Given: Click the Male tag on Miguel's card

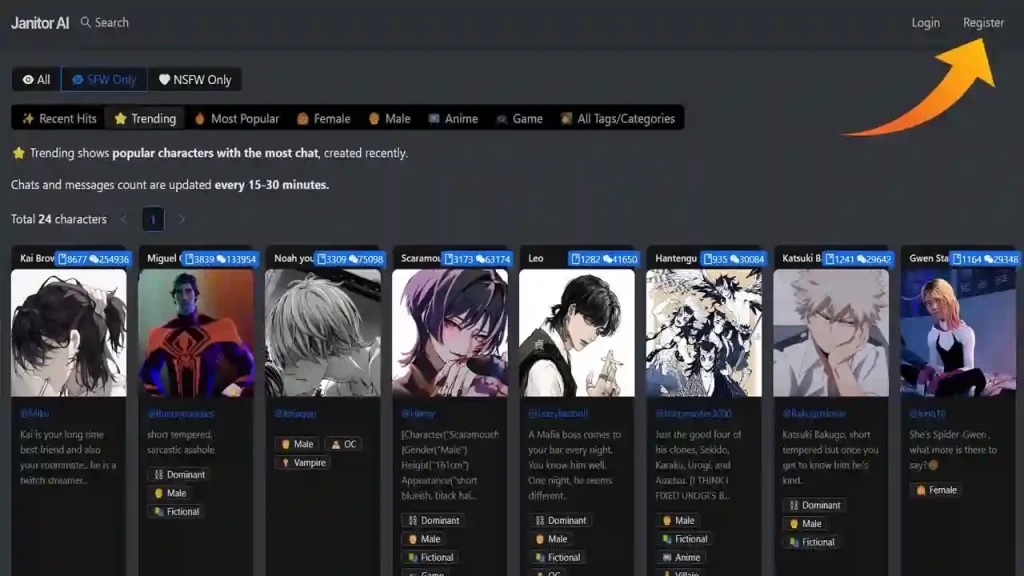Looking at the screenshot, I should click(170, 493).
